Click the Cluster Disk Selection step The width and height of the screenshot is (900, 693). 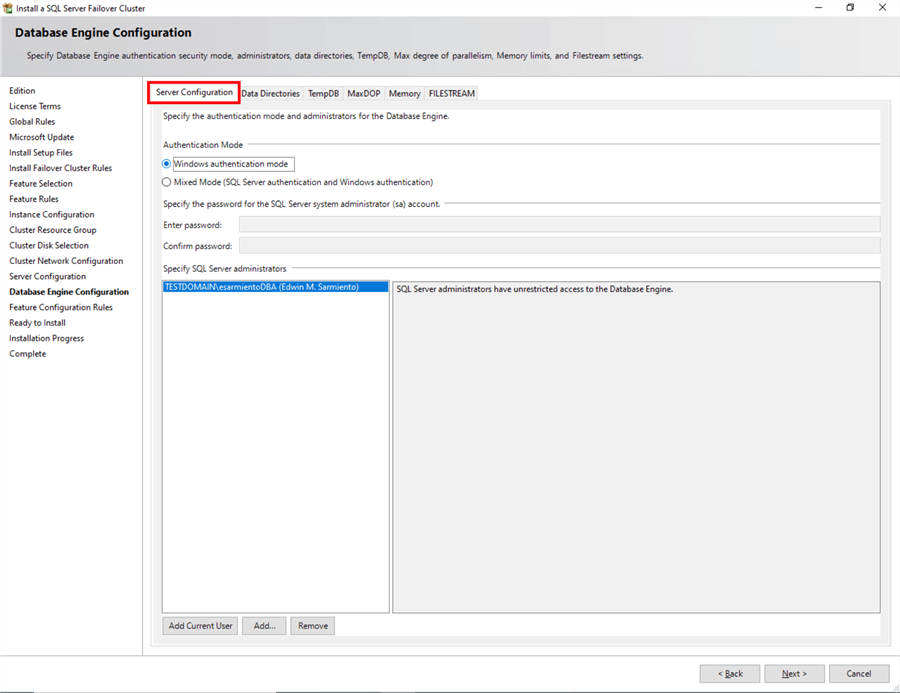coord(49,246)
